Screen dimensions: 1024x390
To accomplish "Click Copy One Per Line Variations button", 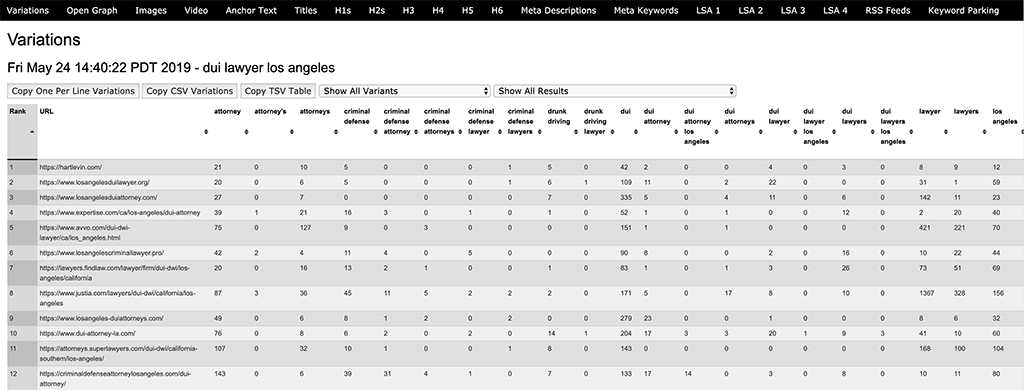I will (73, 91).
